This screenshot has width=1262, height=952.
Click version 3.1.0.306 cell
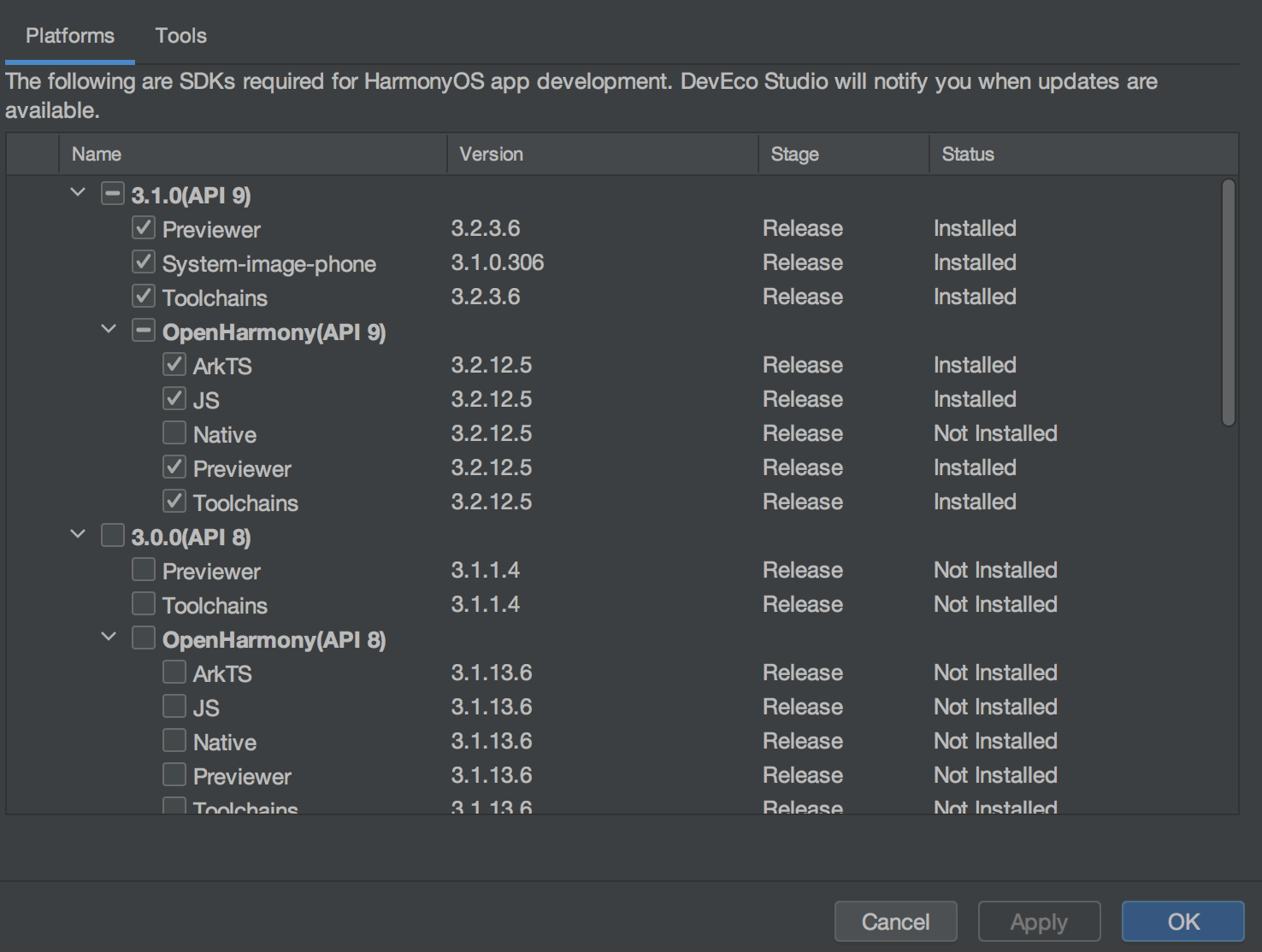[x=498, y=262]
